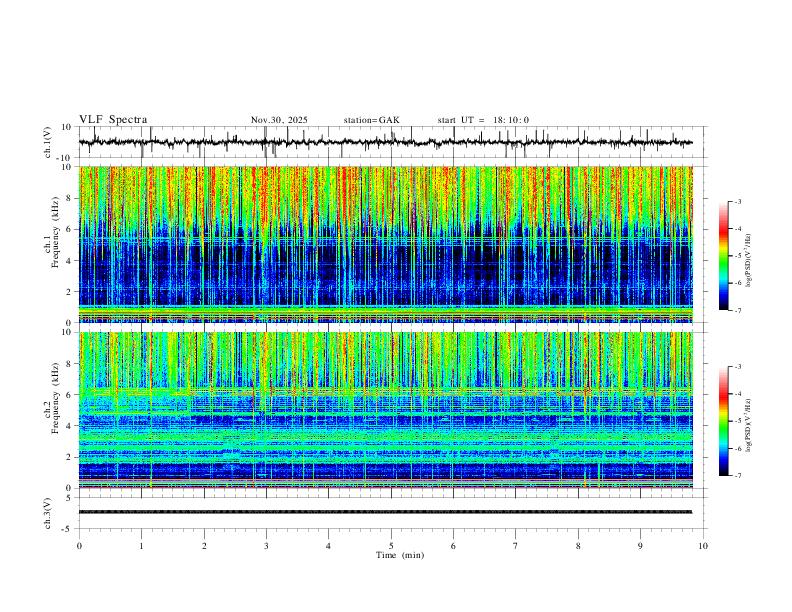The width and height of the screenshot is (792, 612).
Task: Click the 'VLF Spectra' title text
Action: point(113,120)
